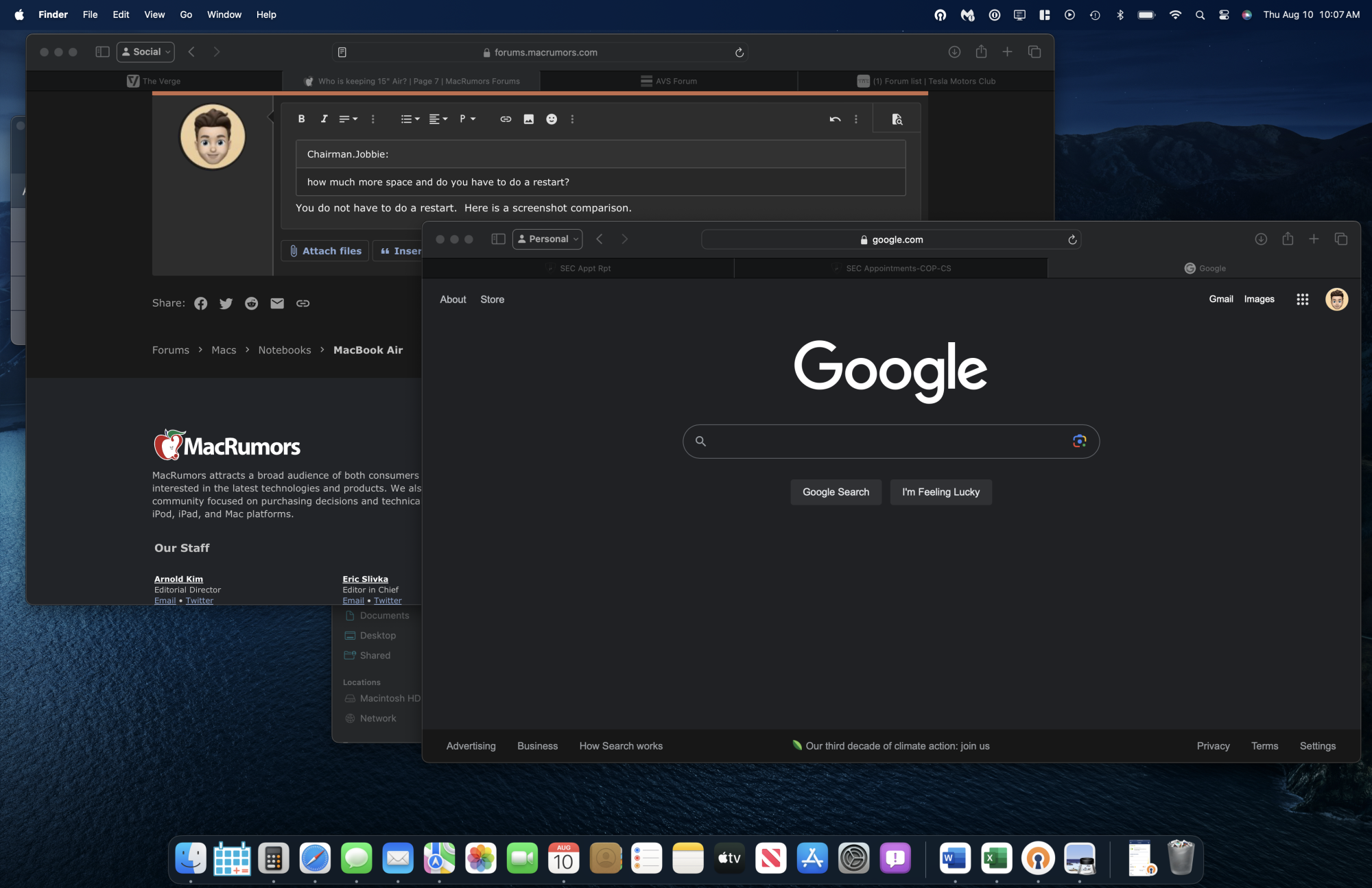Click the Italic formatting icon
The width and height of the screenshot is (1372, 888).
click(324, 119)
